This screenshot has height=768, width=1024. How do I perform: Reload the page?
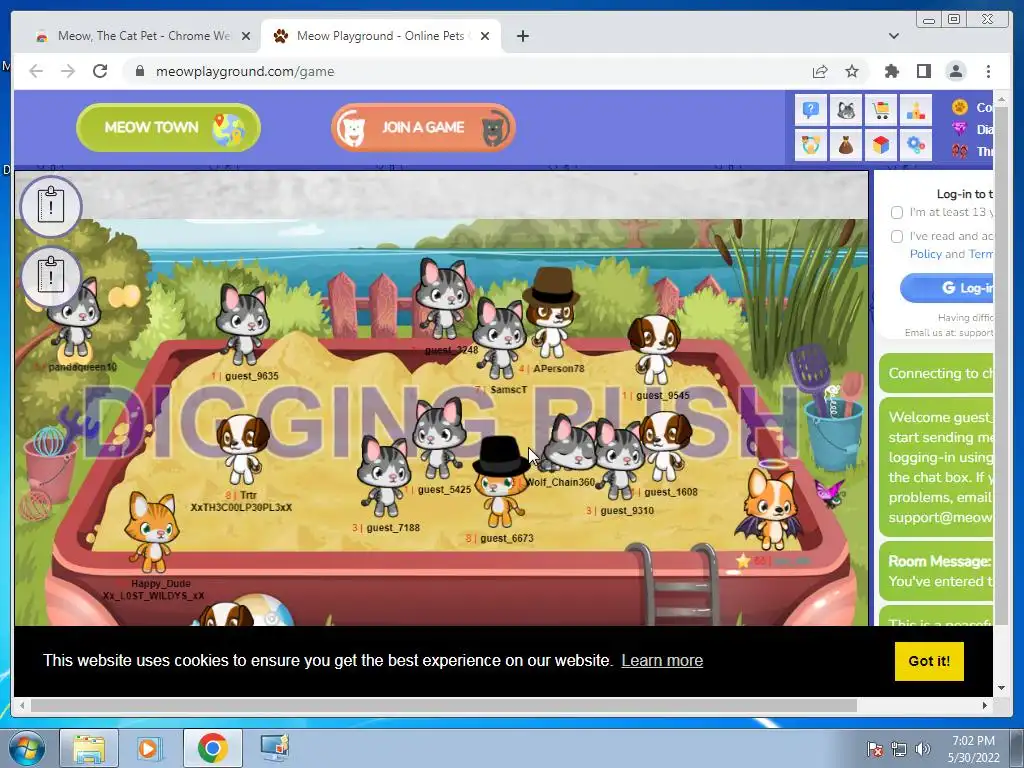[x=100, y=71]
